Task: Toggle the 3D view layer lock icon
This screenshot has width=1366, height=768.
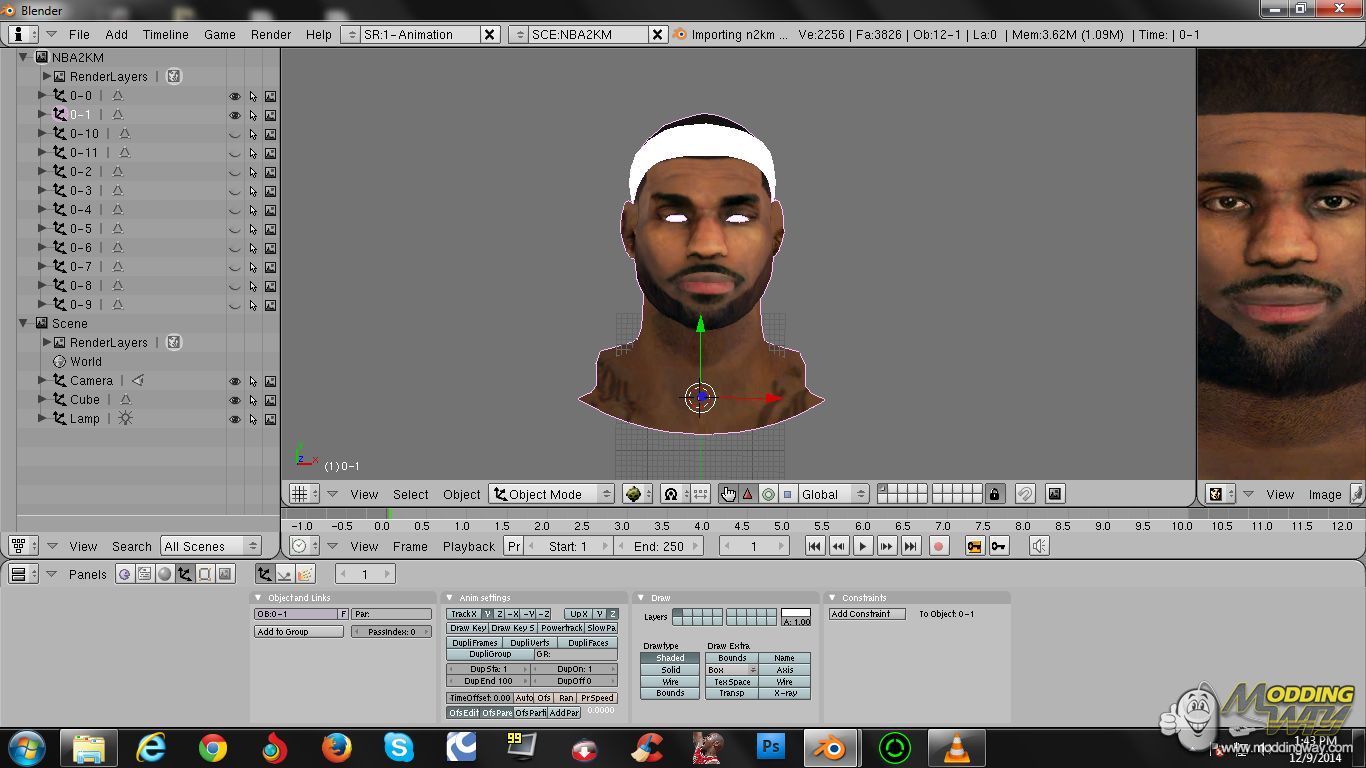Action: point(994,494)
